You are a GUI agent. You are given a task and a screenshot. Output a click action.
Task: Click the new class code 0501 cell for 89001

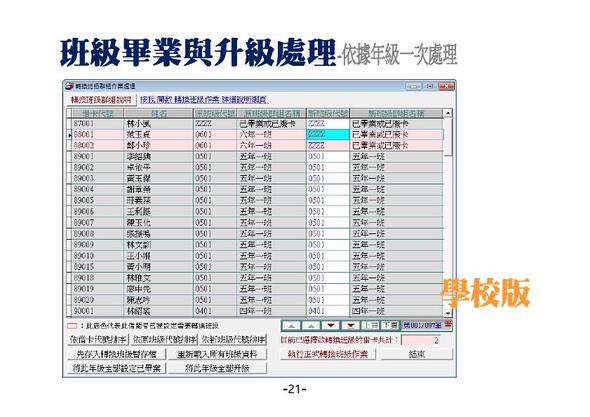coord(328,156)
